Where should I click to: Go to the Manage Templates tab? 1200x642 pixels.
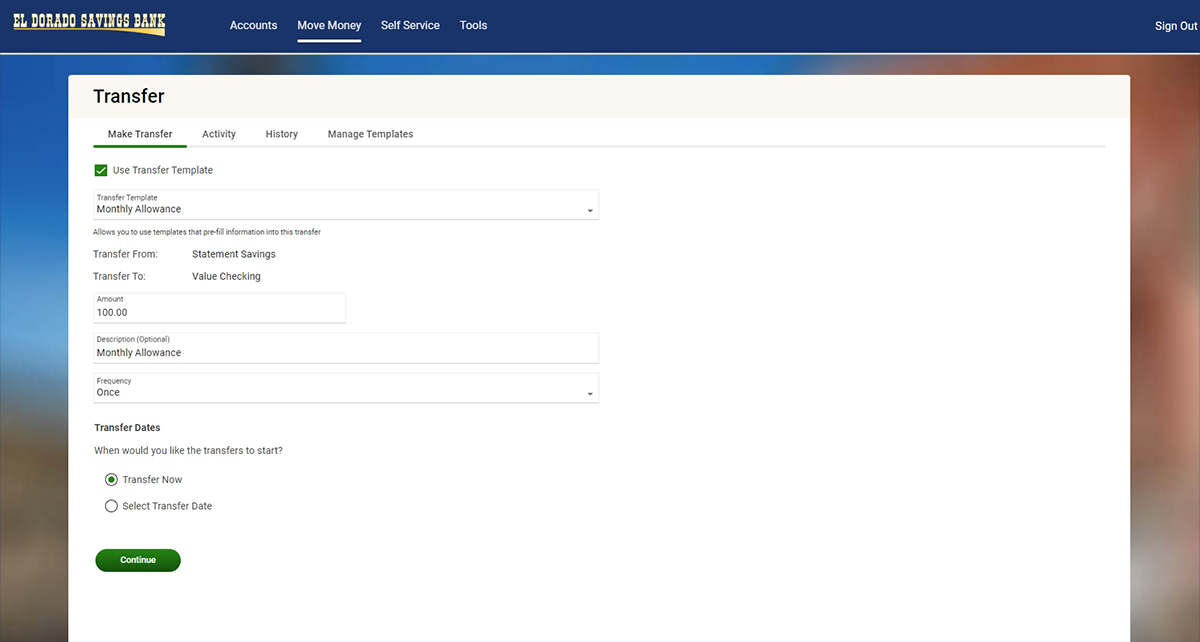tap(370, 134)
